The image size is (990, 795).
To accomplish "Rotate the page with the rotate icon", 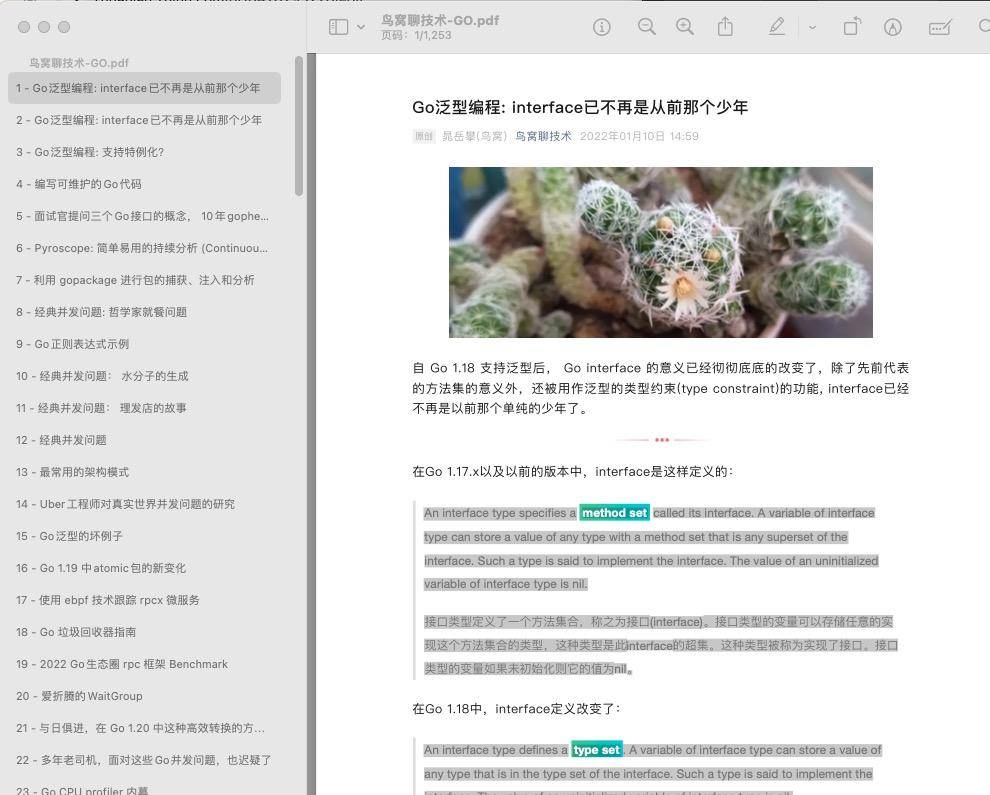I will click(852, 27).
